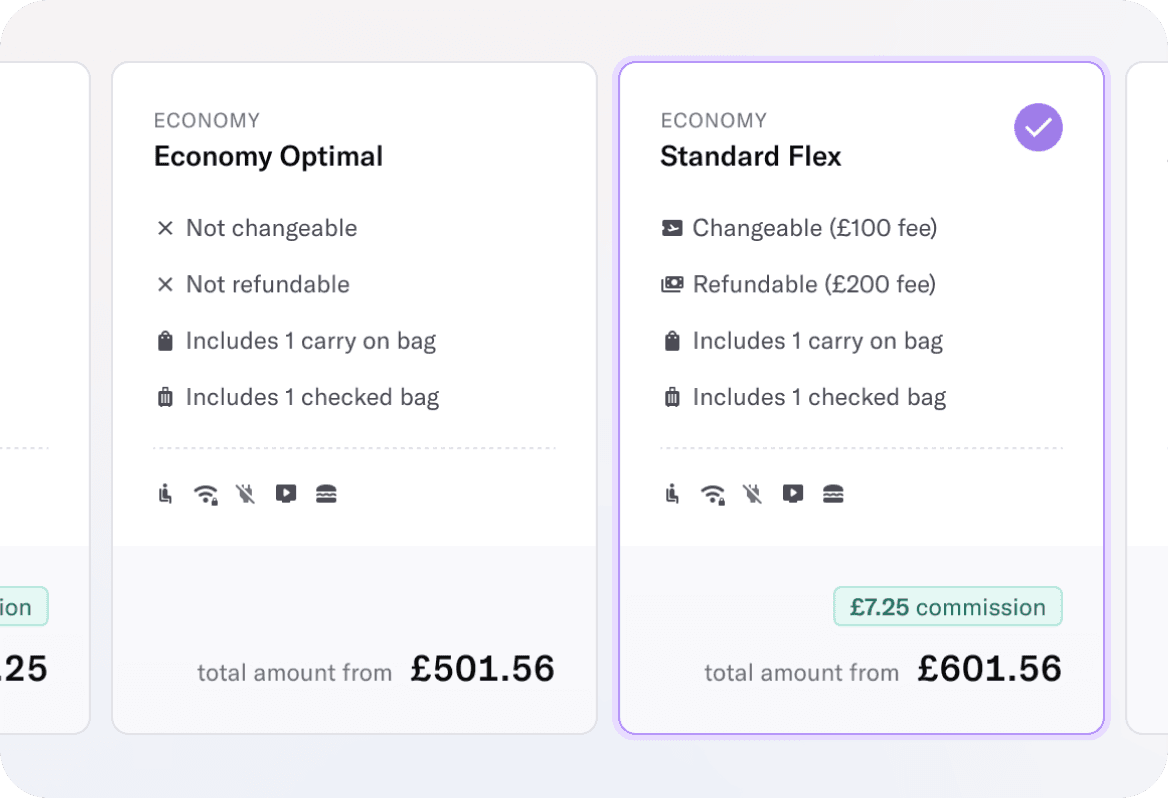Click the entertainment icon in Economy Optimal card

pos(286,493)
